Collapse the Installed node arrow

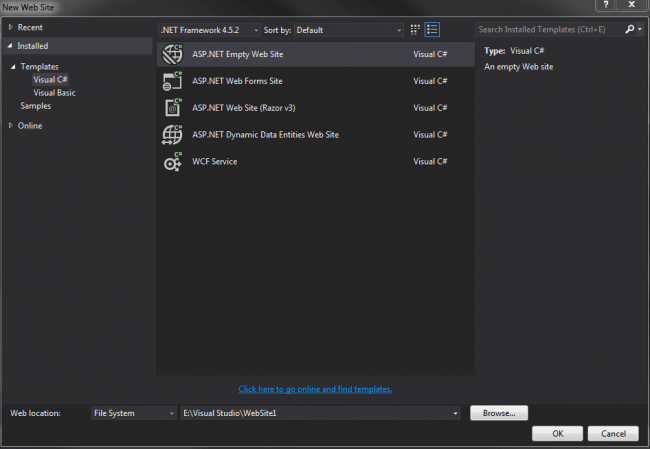point(10,46)
